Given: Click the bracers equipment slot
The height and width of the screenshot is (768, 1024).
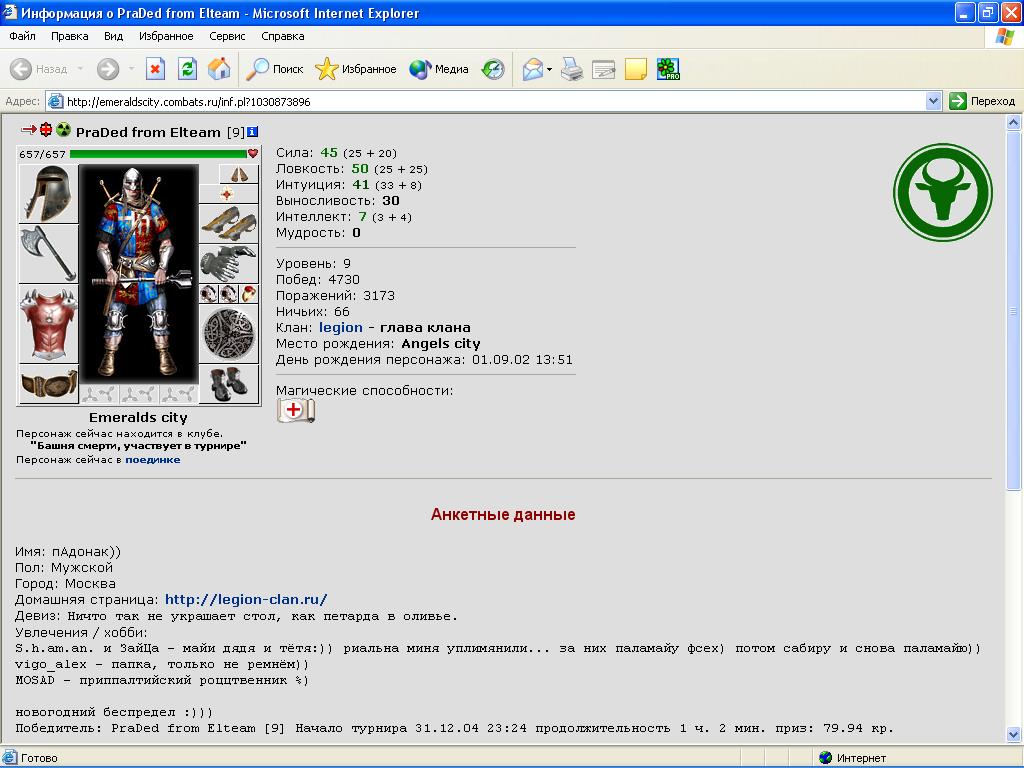Looking at the screenshot, I should (229, 223).
